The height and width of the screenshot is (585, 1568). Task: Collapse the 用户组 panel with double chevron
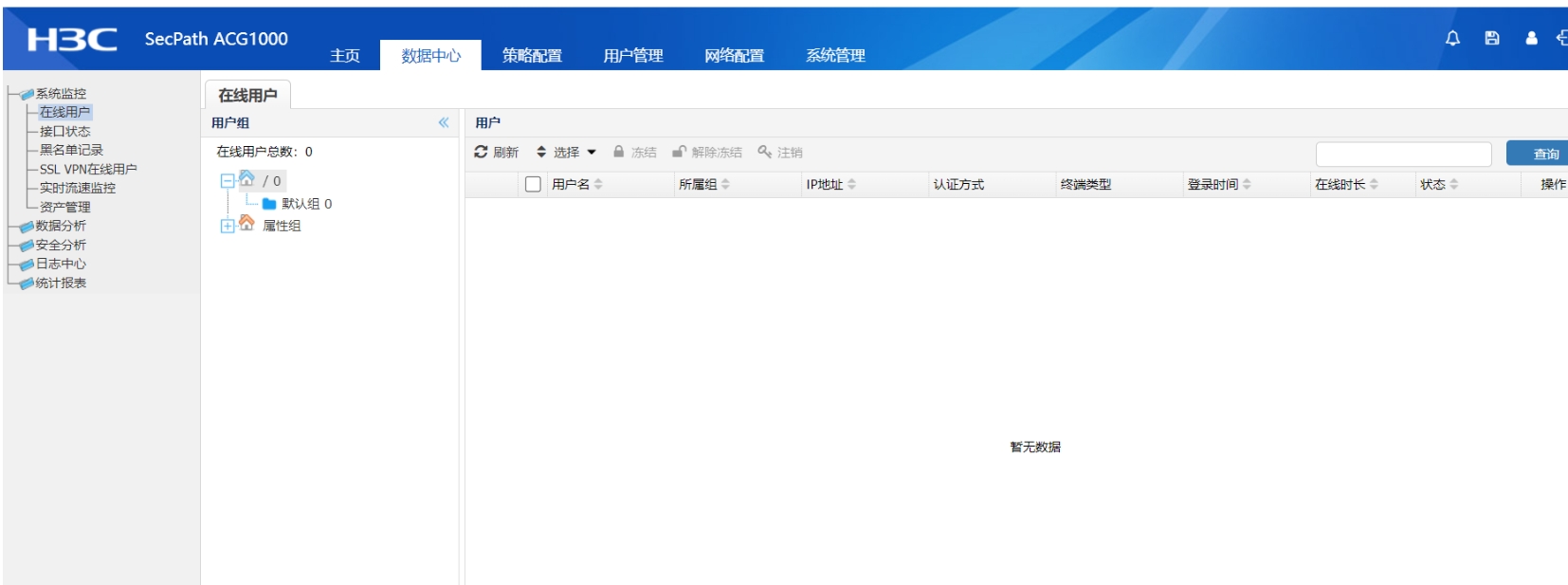tap(444, 122)
